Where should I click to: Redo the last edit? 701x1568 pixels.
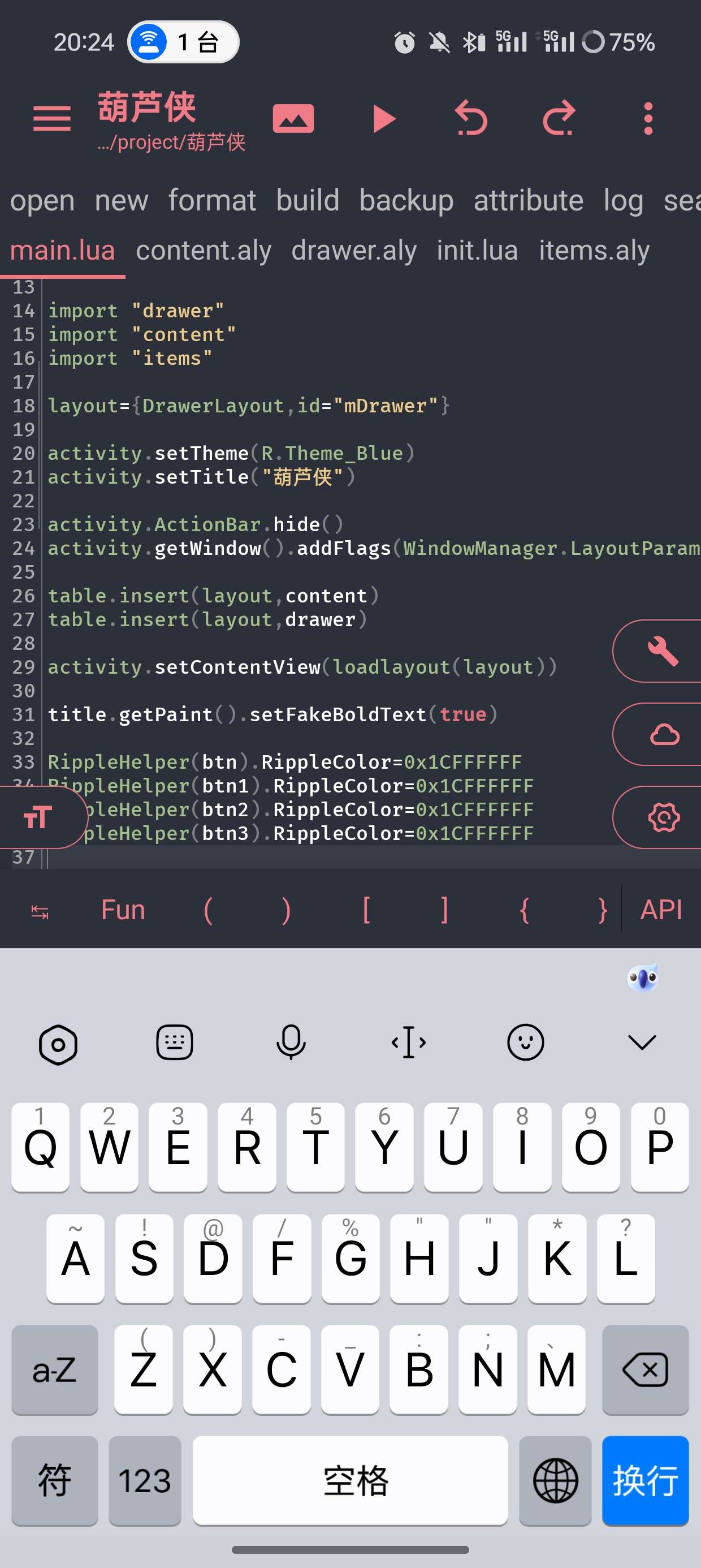point(559,118)
